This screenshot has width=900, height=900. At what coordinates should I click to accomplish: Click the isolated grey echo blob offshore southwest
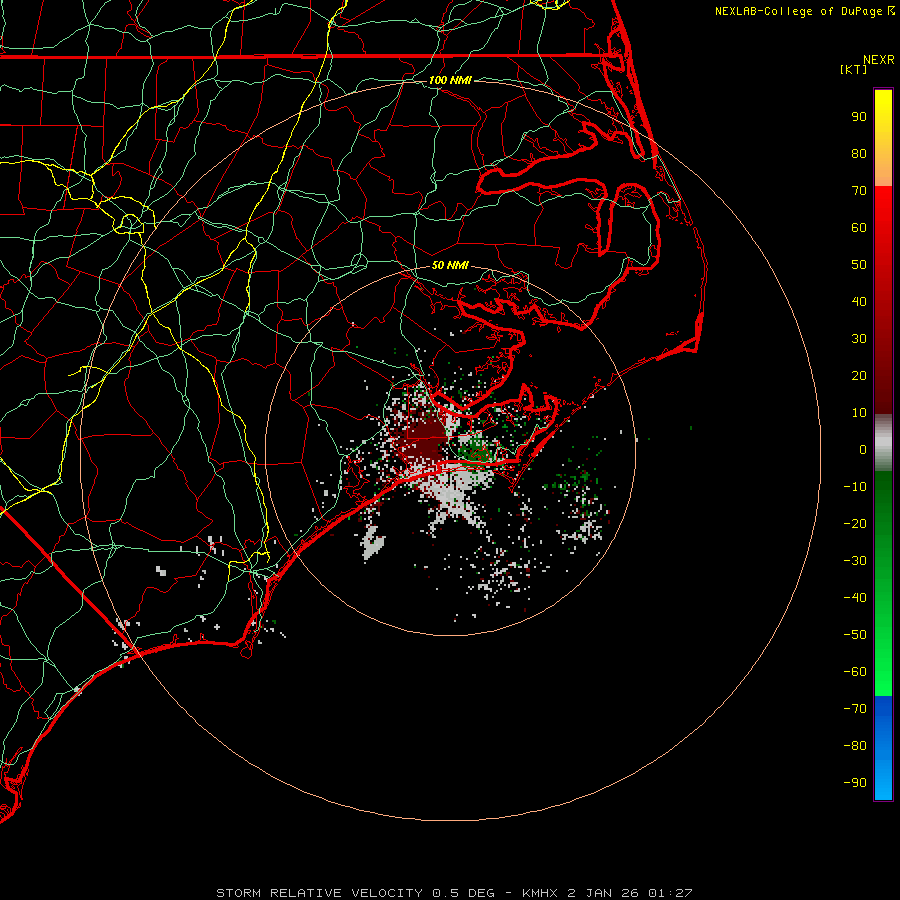[372, 542]
